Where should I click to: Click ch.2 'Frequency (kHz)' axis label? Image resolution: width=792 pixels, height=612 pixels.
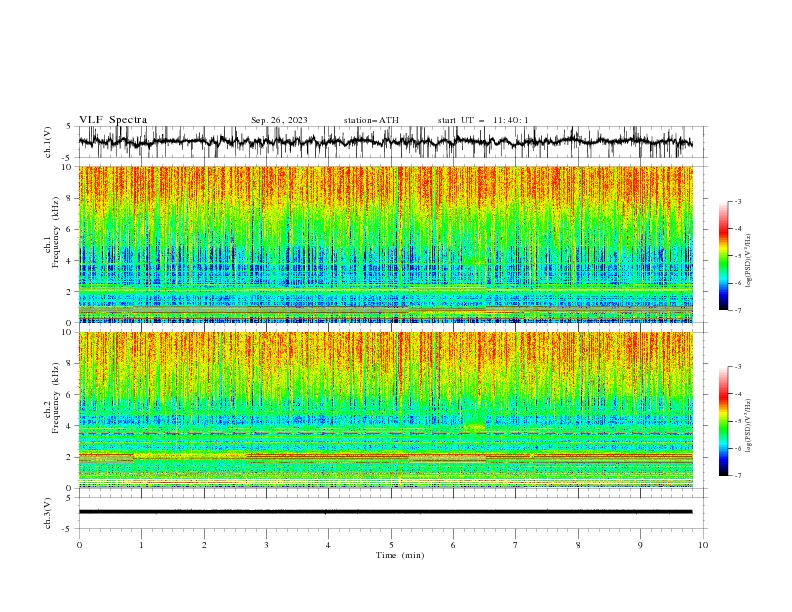pos(56,398)
